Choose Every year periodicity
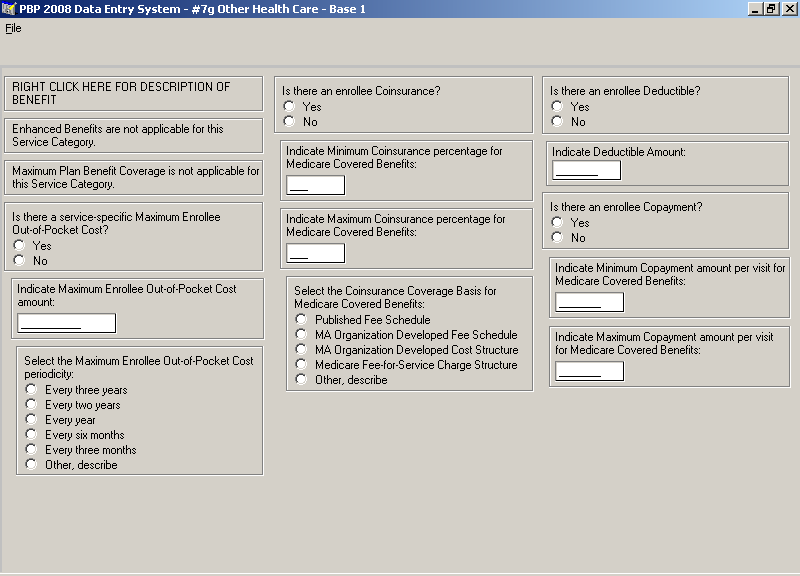800x576 pixels. tap(31, 419)
